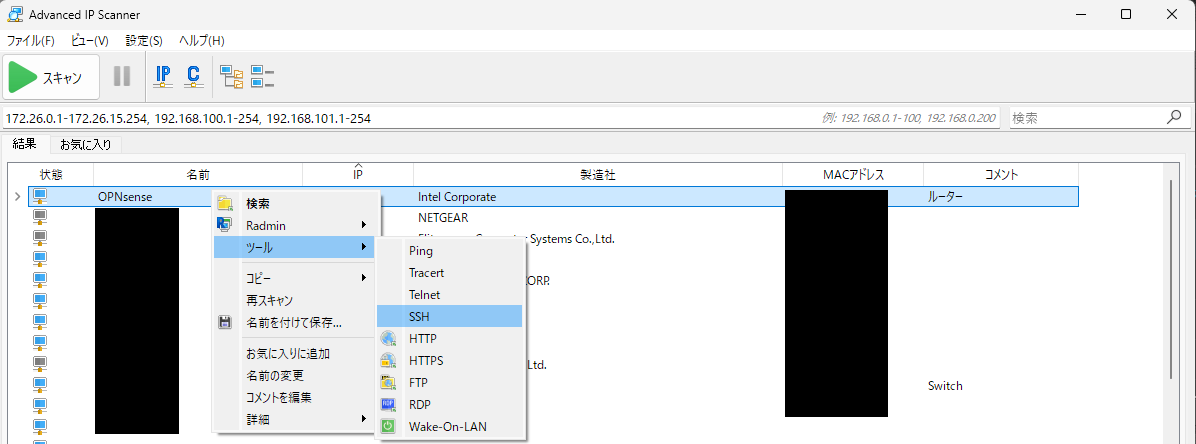Open the ヘルプ(H) menu
1196x444 pixels.
[201, 40]
